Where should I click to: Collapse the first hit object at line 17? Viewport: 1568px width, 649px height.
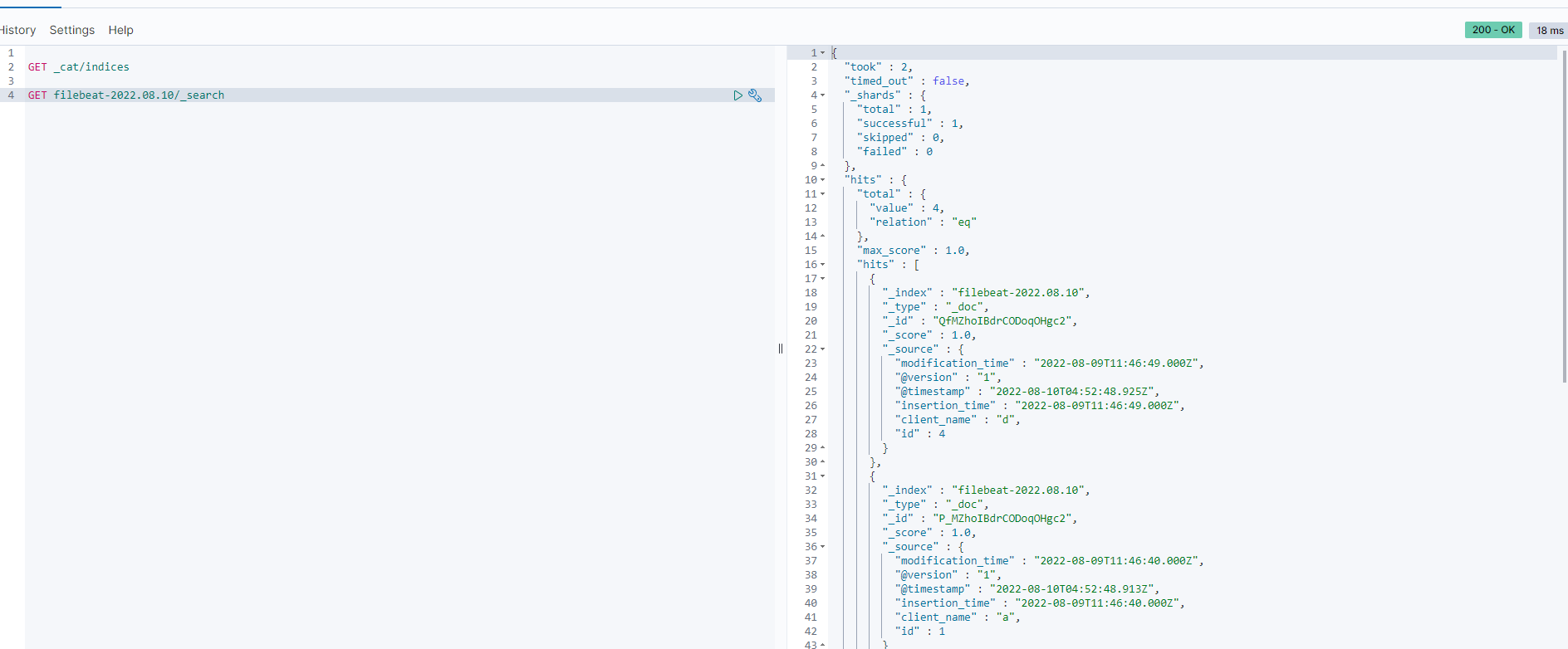point(823,279)
